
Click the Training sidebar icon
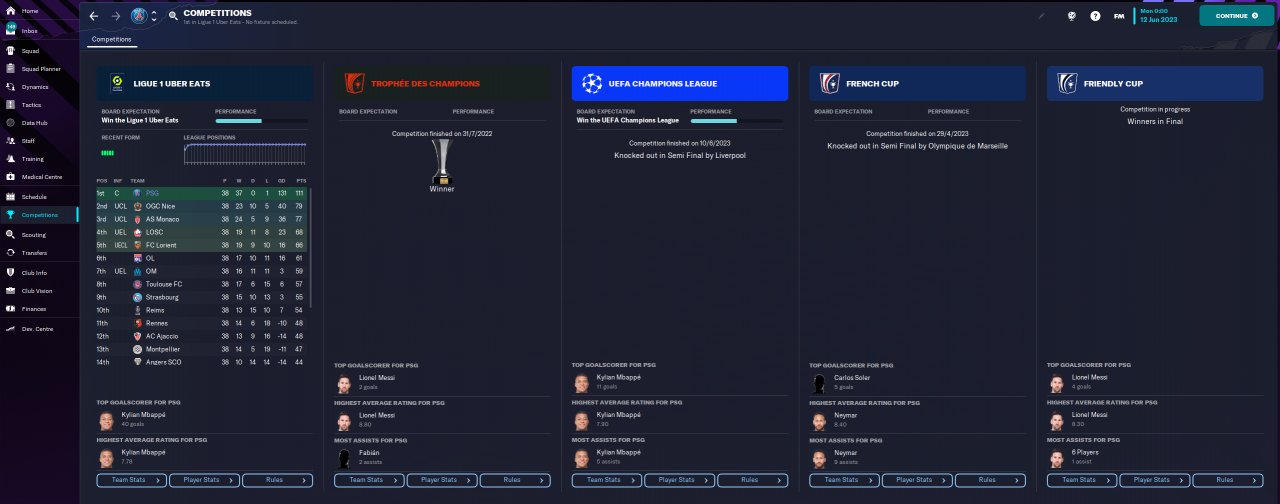click(x=11, y=159)
